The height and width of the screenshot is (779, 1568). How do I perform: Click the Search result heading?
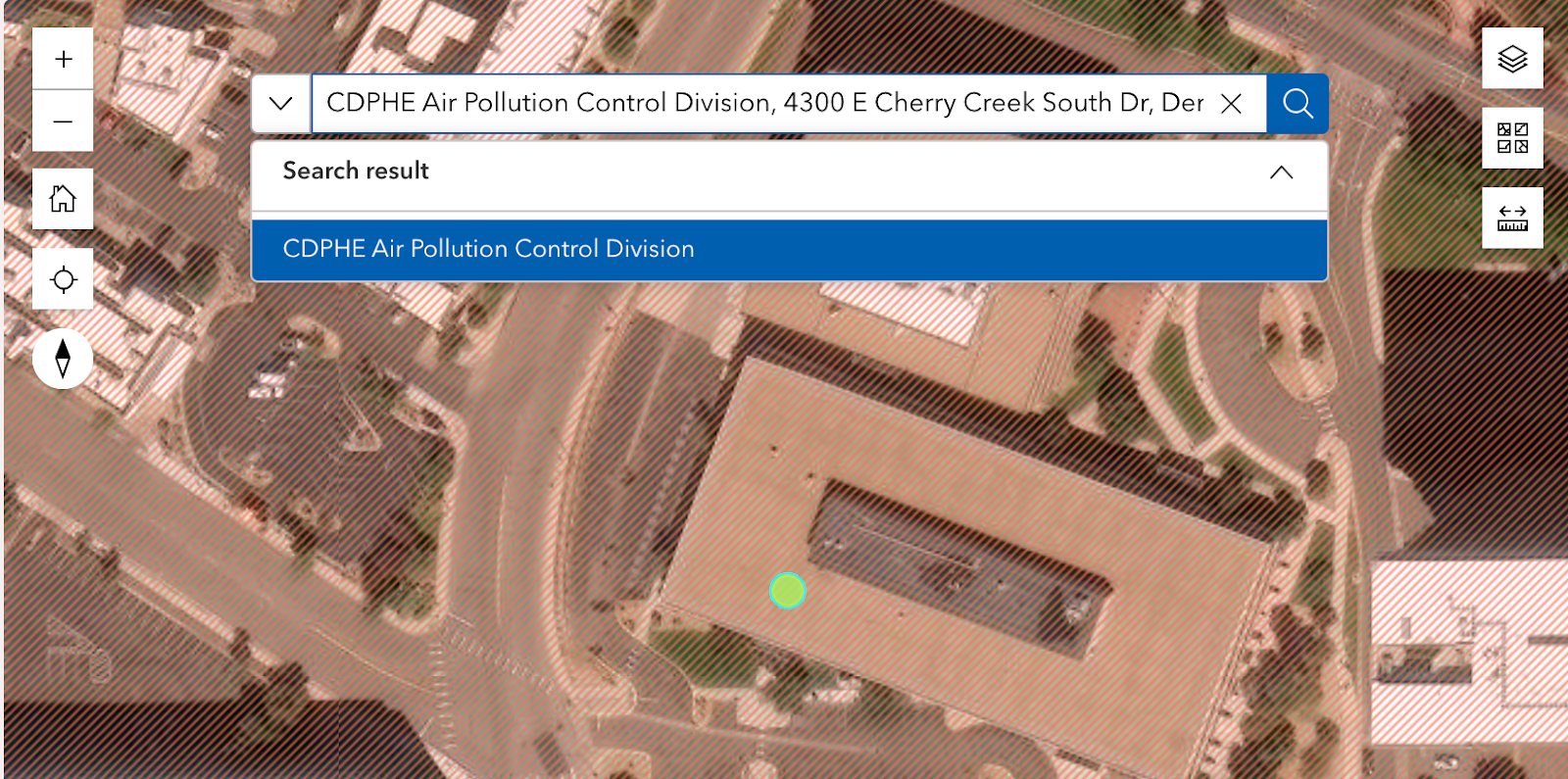click(356, 170)
